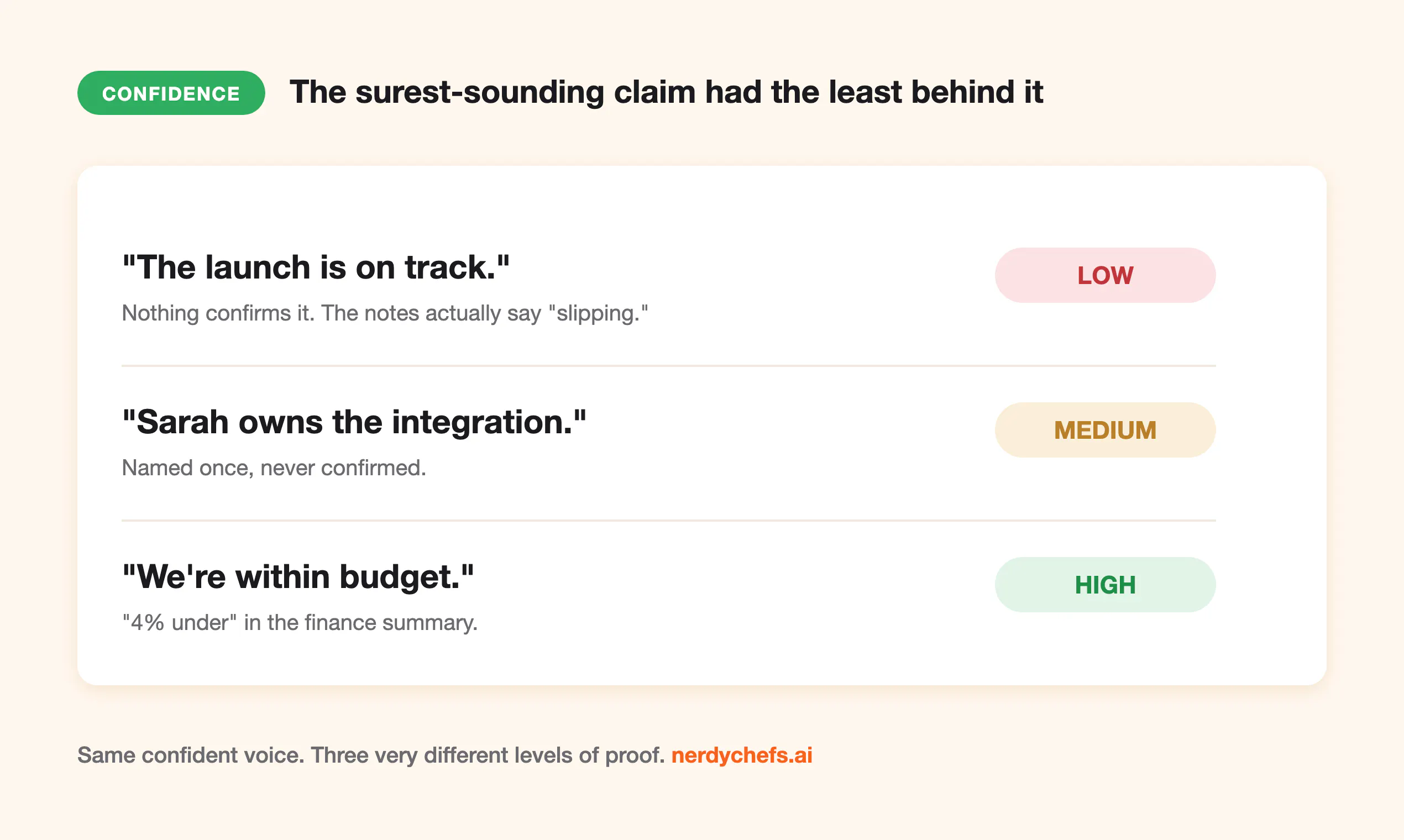Click the "Sarah owns the integration." claim

(354, 422)
